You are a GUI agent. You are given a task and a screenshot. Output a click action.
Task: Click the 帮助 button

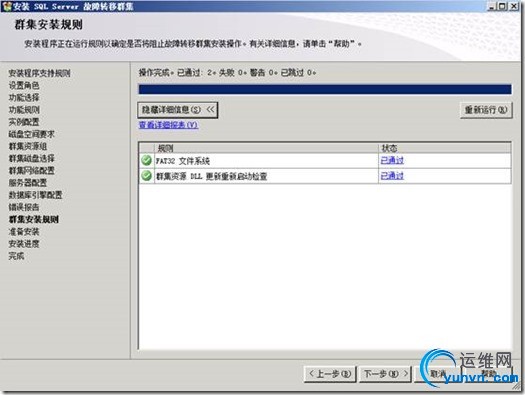(x=488, y=374)
